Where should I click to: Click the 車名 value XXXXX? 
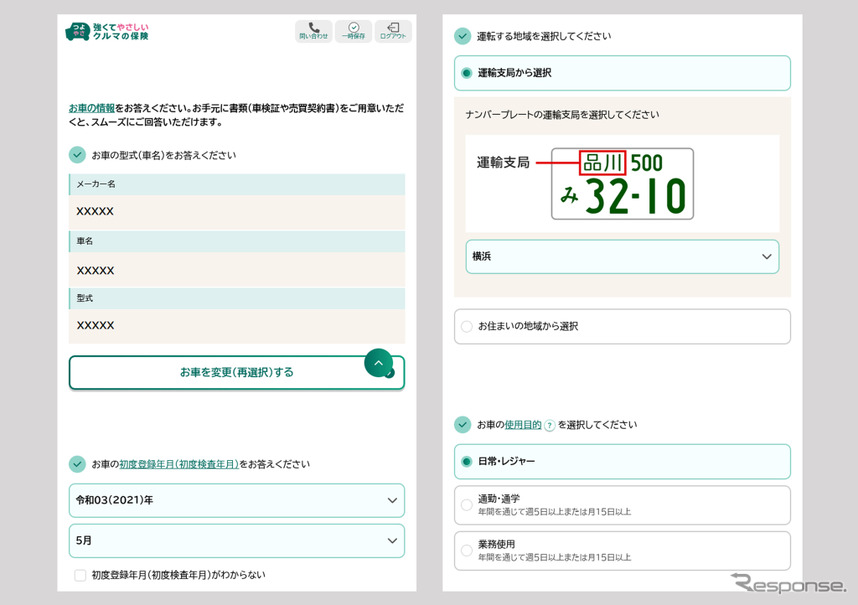pyautogui.click(x=95, y=271)
